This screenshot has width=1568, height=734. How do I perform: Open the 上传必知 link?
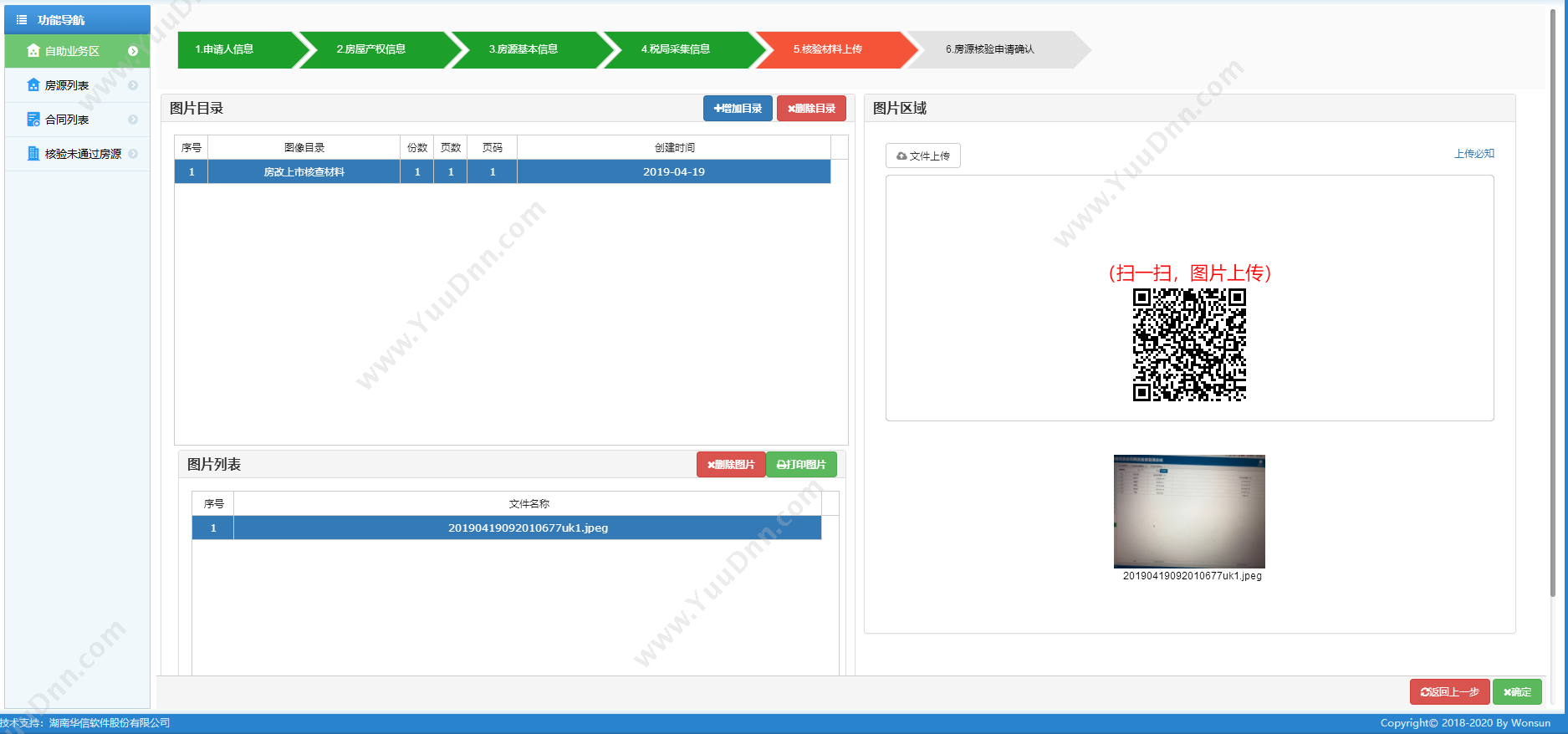tap(1474, 154)
